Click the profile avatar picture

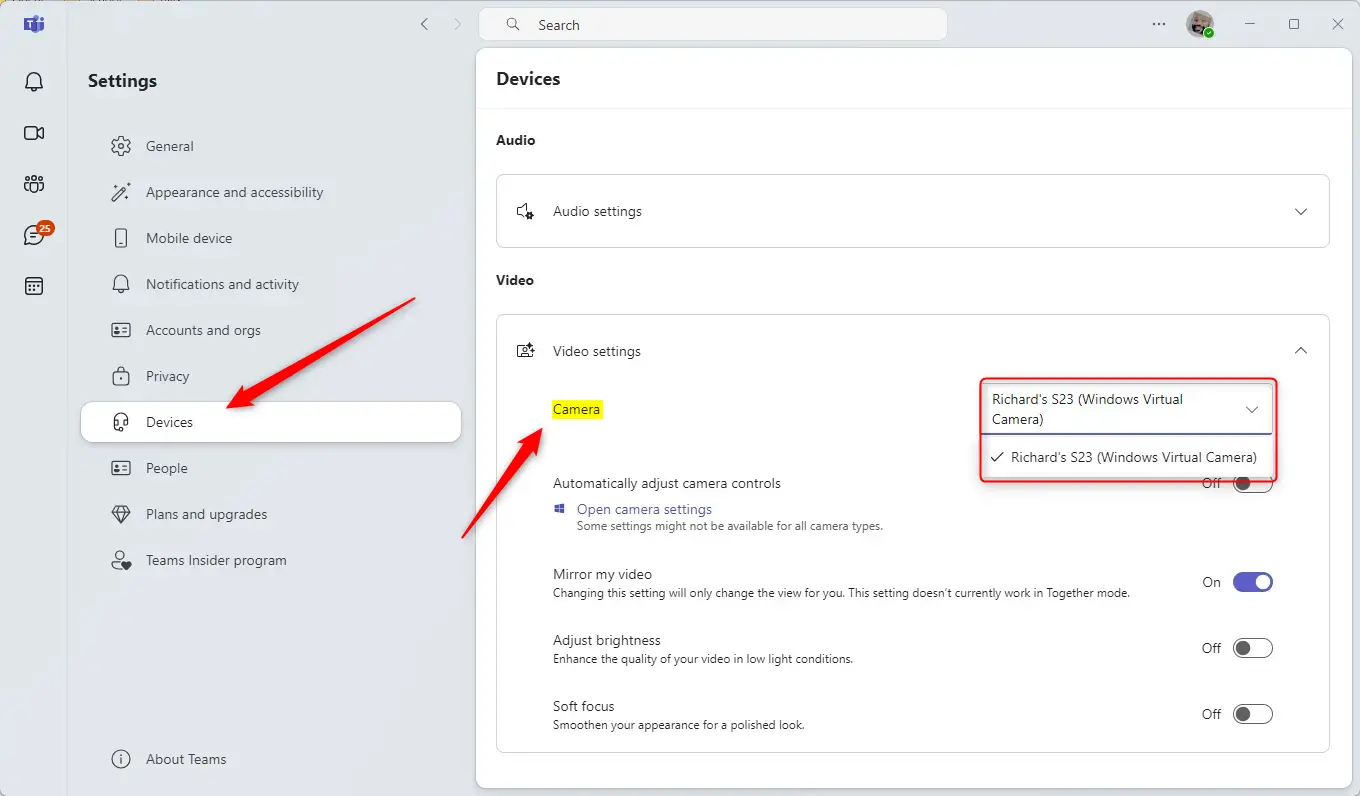pos(1199,25)
